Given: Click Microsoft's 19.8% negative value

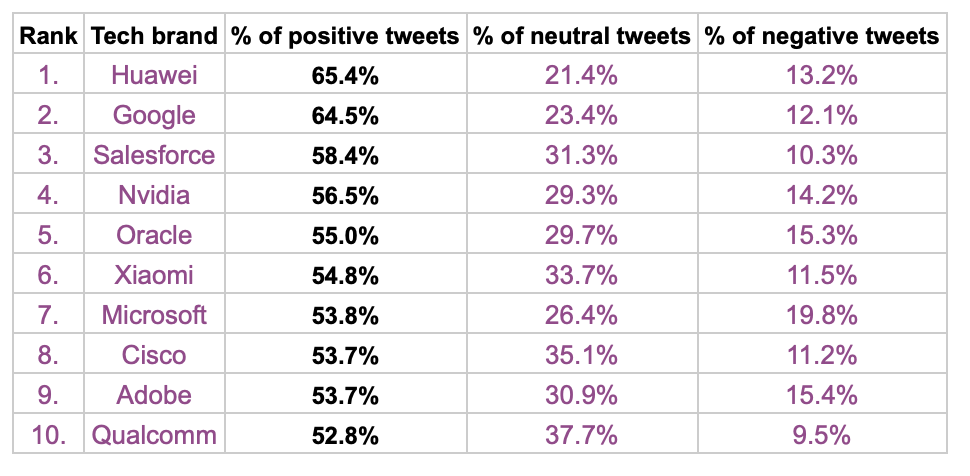Looking at the screenshot, I should coord(822,316).
